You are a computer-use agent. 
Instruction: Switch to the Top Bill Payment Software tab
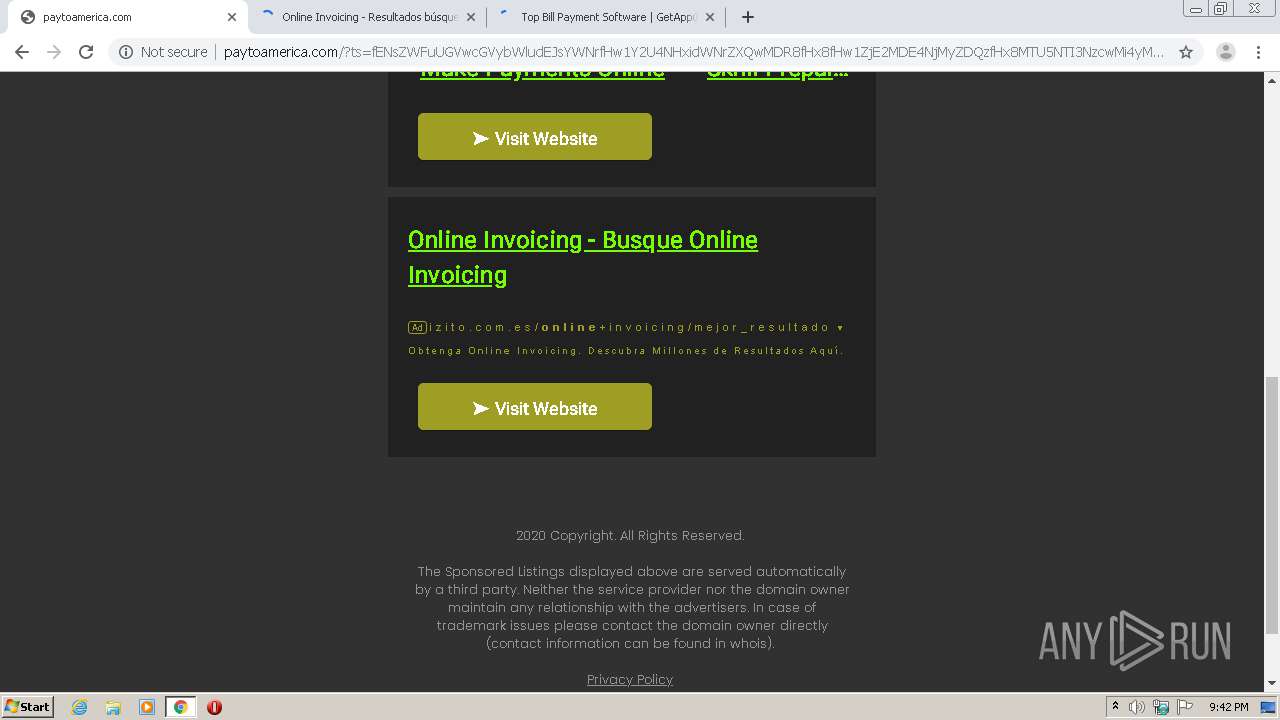(607, 17)
